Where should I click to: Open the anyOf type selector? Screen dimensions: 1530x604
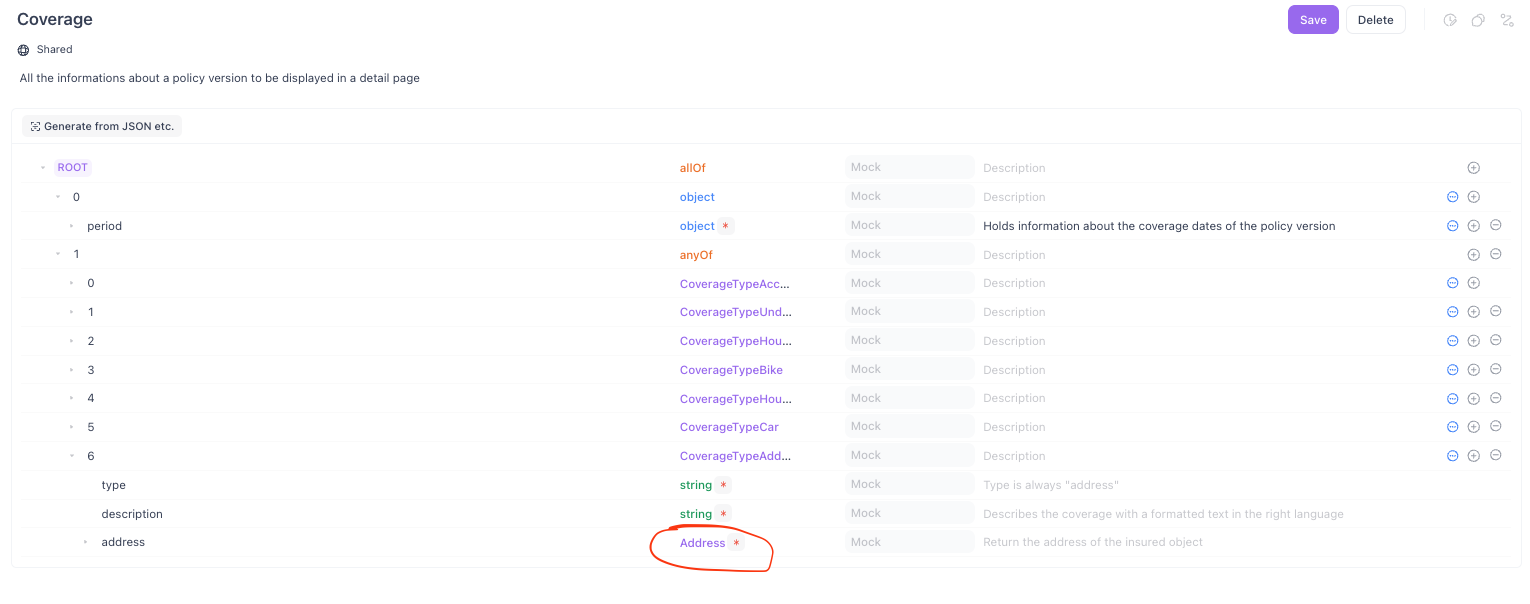pos(696,255)
